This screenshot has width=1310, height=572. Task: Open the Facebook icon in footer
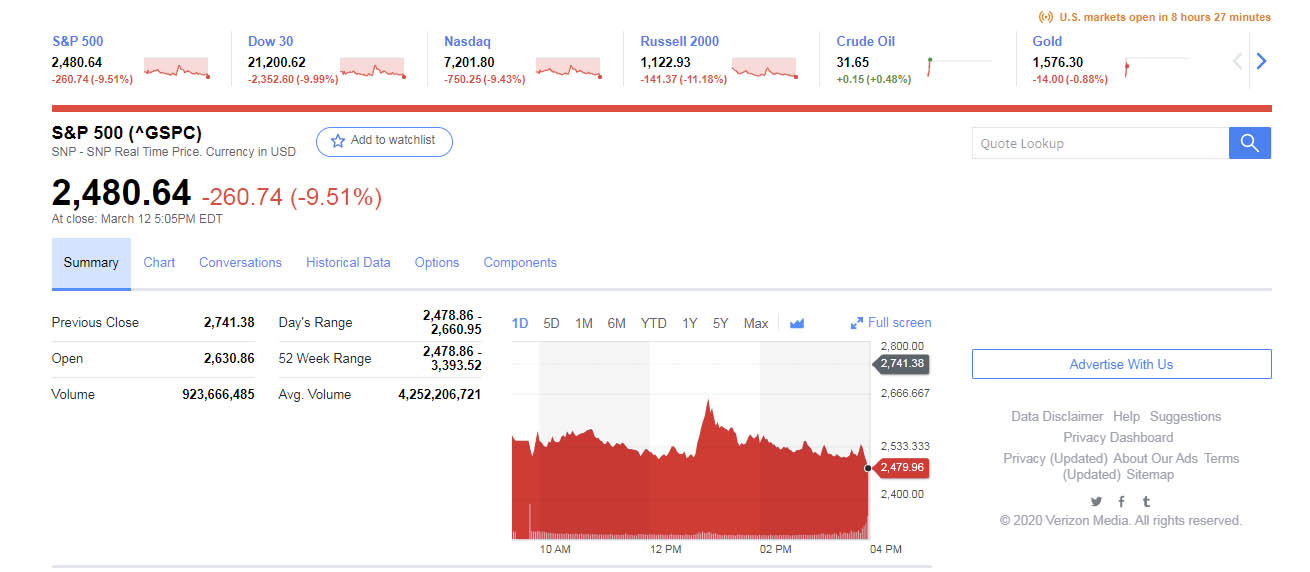(1121, 501)
